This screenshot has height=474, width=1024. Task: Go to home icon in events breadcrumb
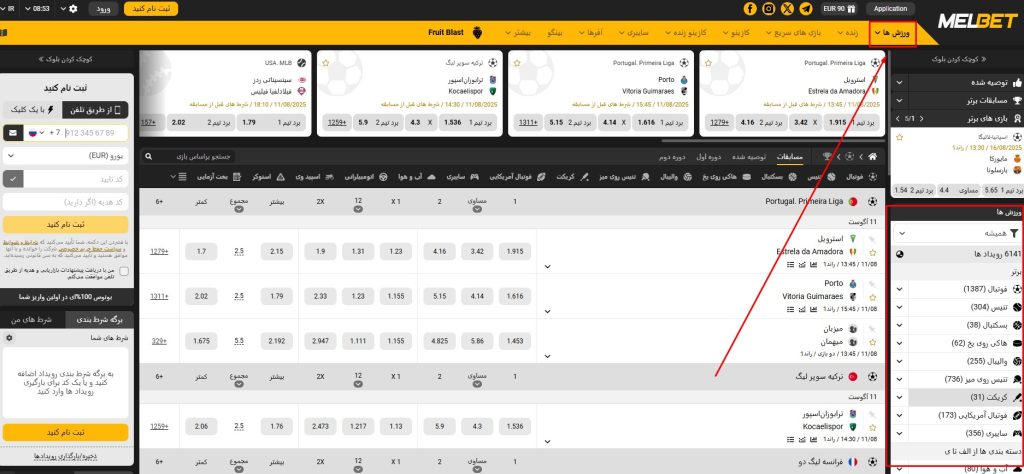pos(872,157)
